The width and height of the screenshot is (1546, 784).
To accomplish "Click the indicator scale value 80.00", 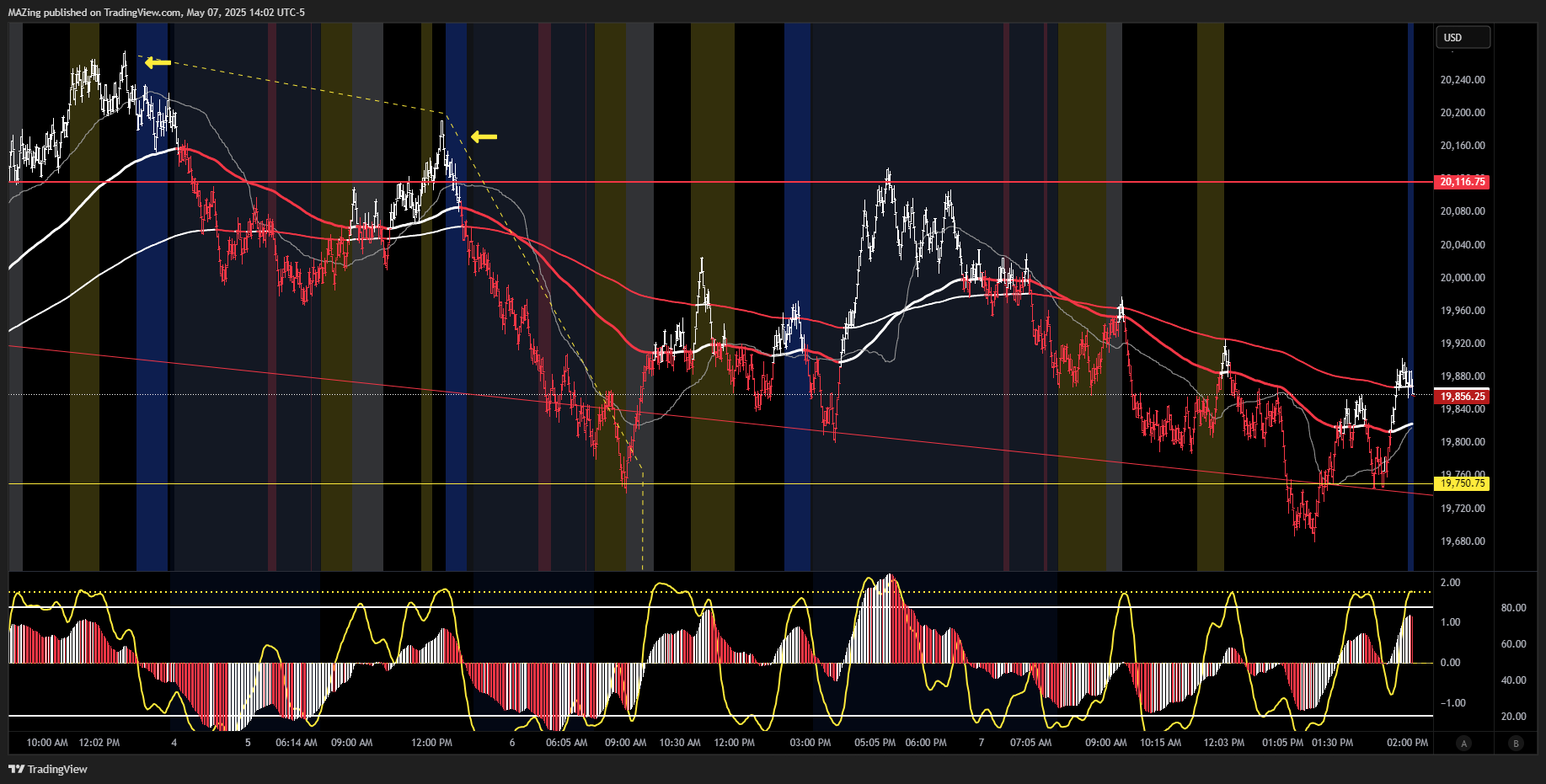I will [1514, 608].
